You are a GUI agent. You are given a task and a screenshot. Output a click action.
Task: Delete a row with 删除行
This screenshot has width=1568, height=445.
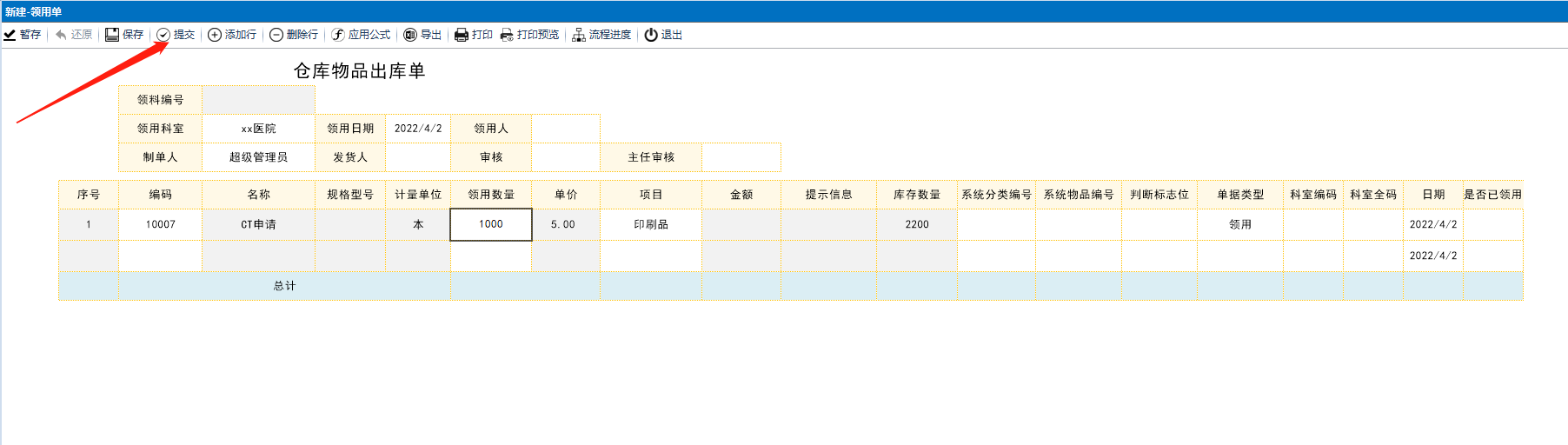pyautogui.click(x=294, y=35)
